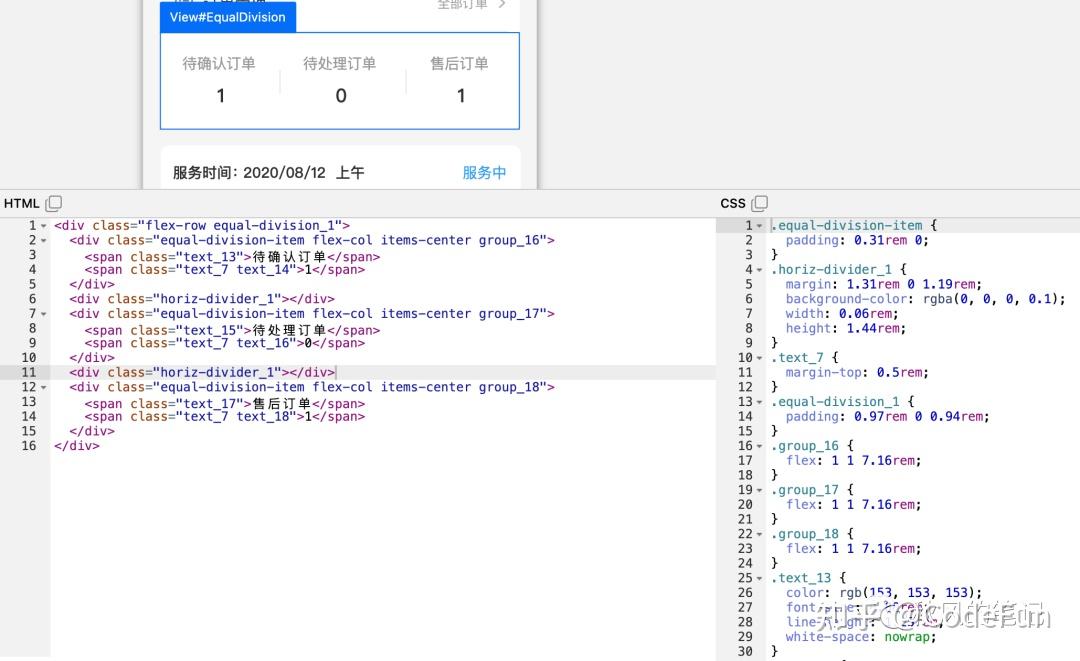Collapse the .equal-division-item CSS rule

pos(757,225)
